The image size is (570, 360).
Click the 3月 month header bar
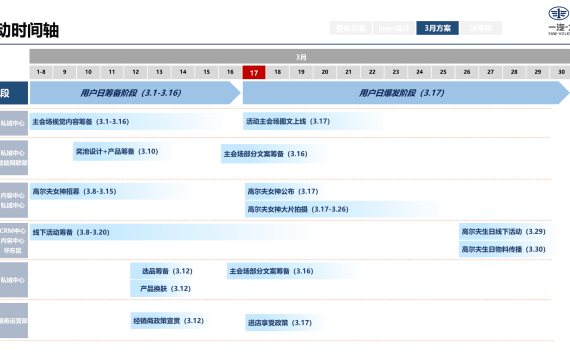coord(300,57)
